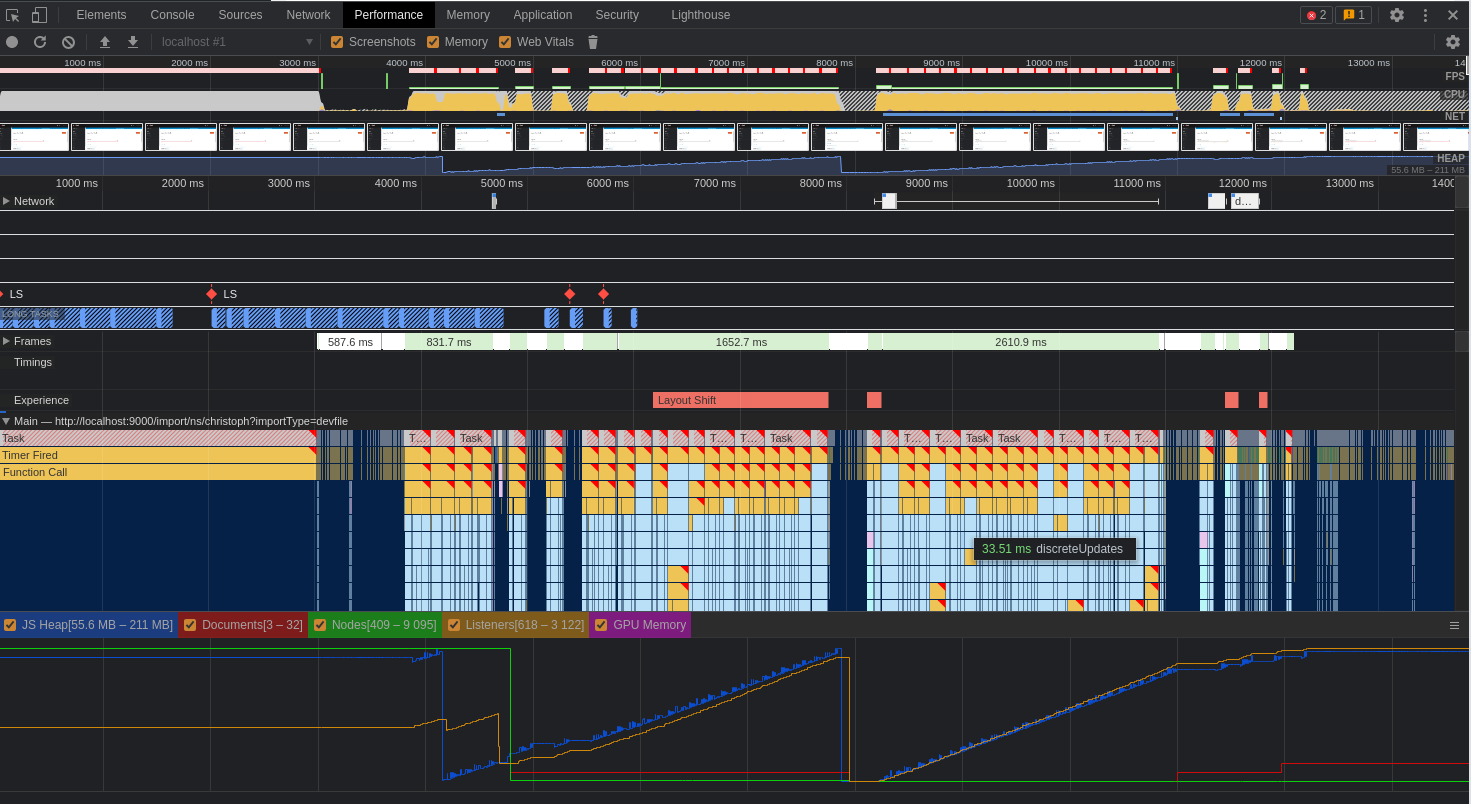Click the yellow warnings count badge
1471x804 pixels.
pyautogui.click(x=1353, y=15)
